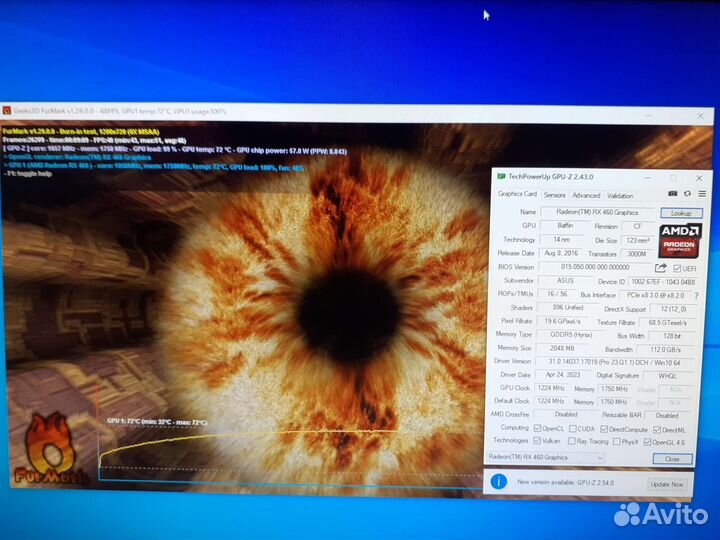Screen dimensions: 720x540
Task: Click the Bandwidth value 112.0 GB/s
Action: tap(665, 350)
